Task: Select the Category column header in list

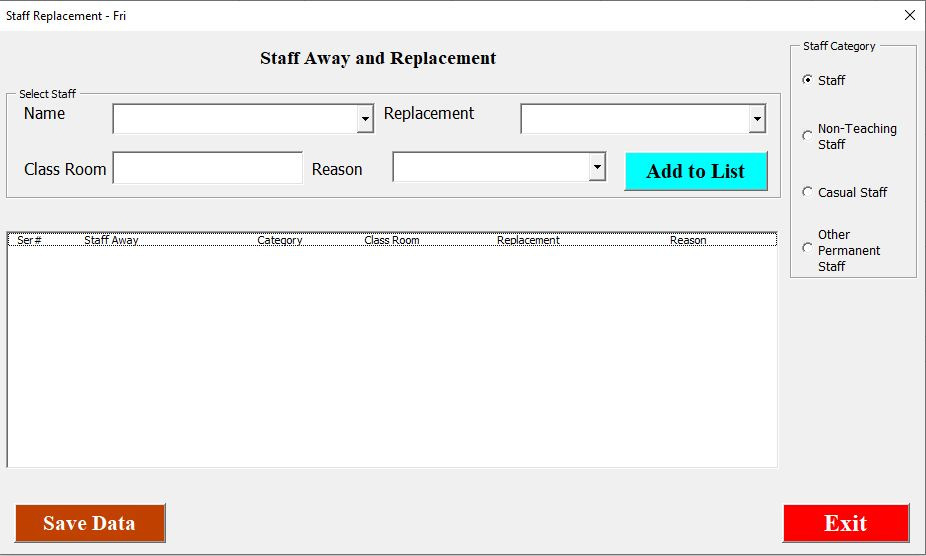Action: point(280,240)
